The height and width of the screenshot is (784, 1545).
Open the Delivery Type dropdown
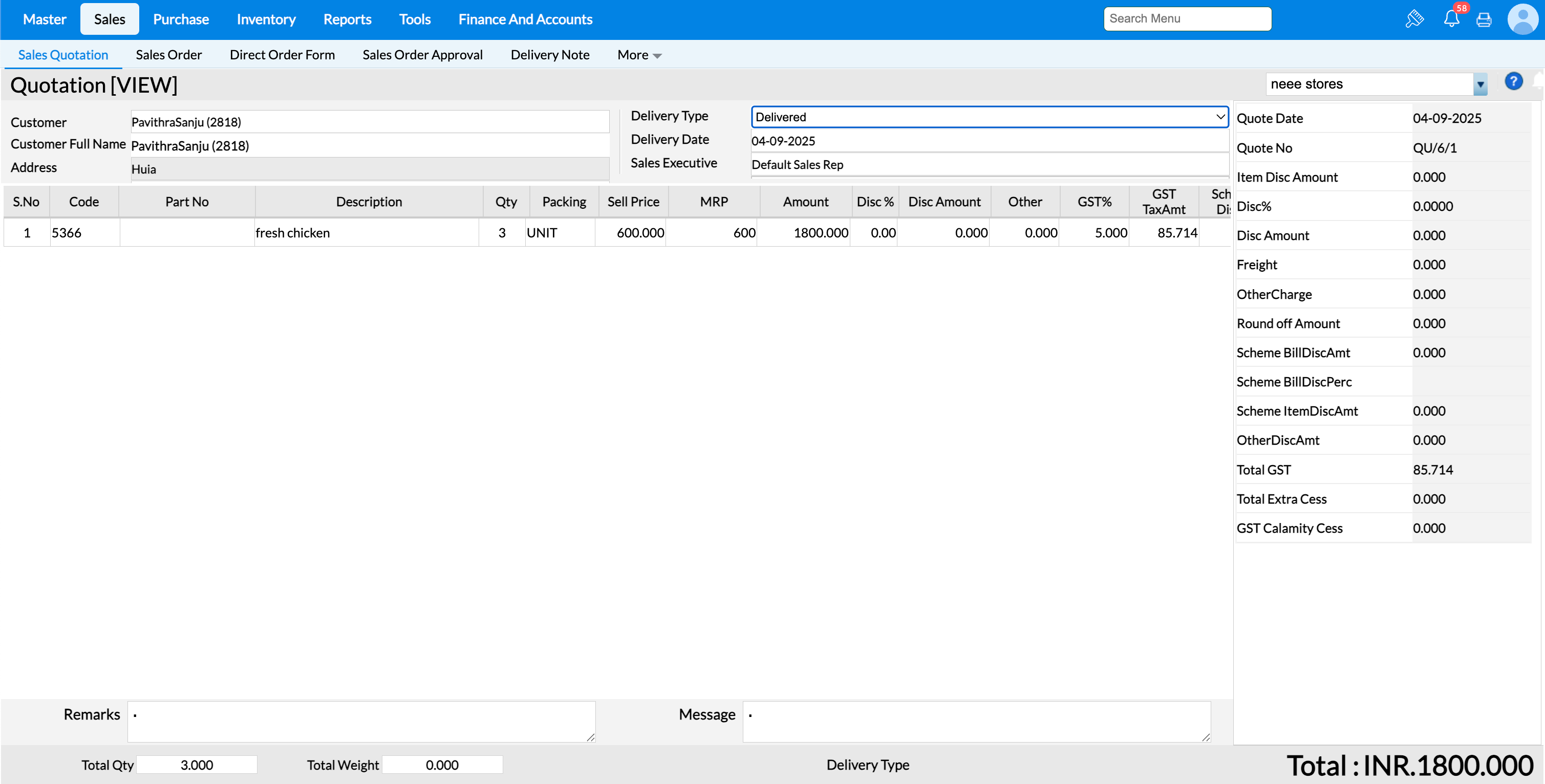pos(989,117)
